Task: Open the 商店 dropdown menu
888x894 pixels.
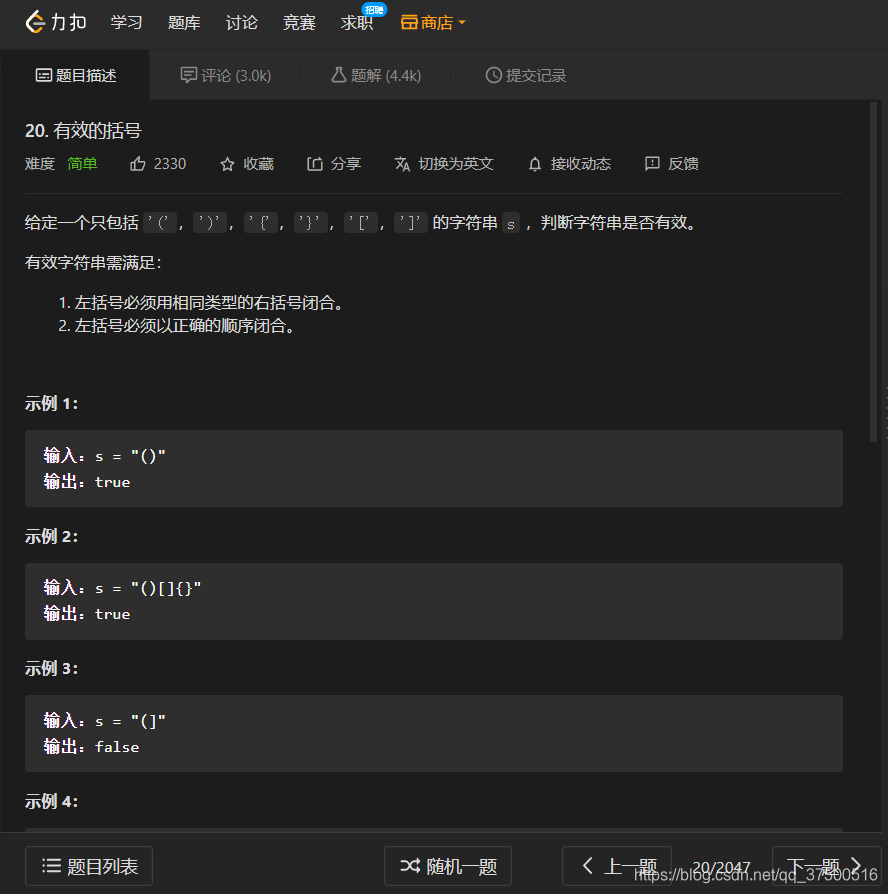Action: (x=433, y=21)
